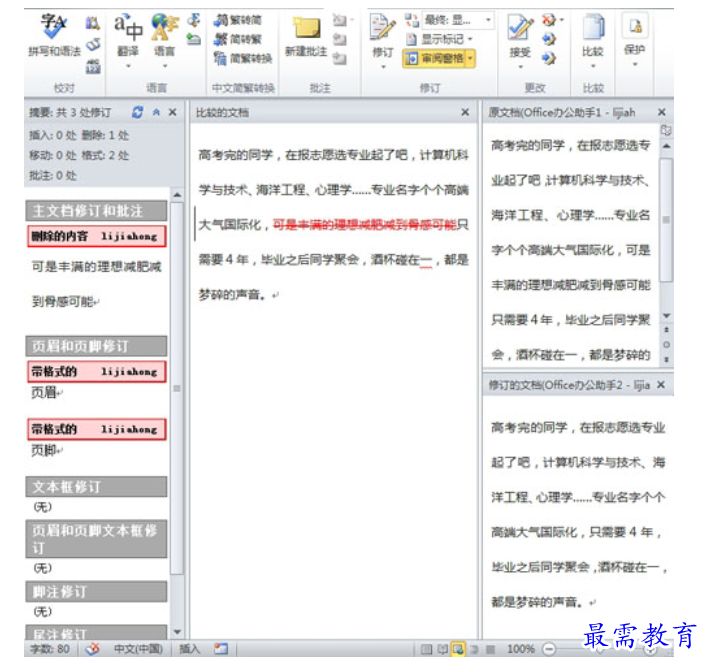Convert text with 简转繁
Image resolution: width=705 pixels, height=667 pixels.
[x=238, y=40]
